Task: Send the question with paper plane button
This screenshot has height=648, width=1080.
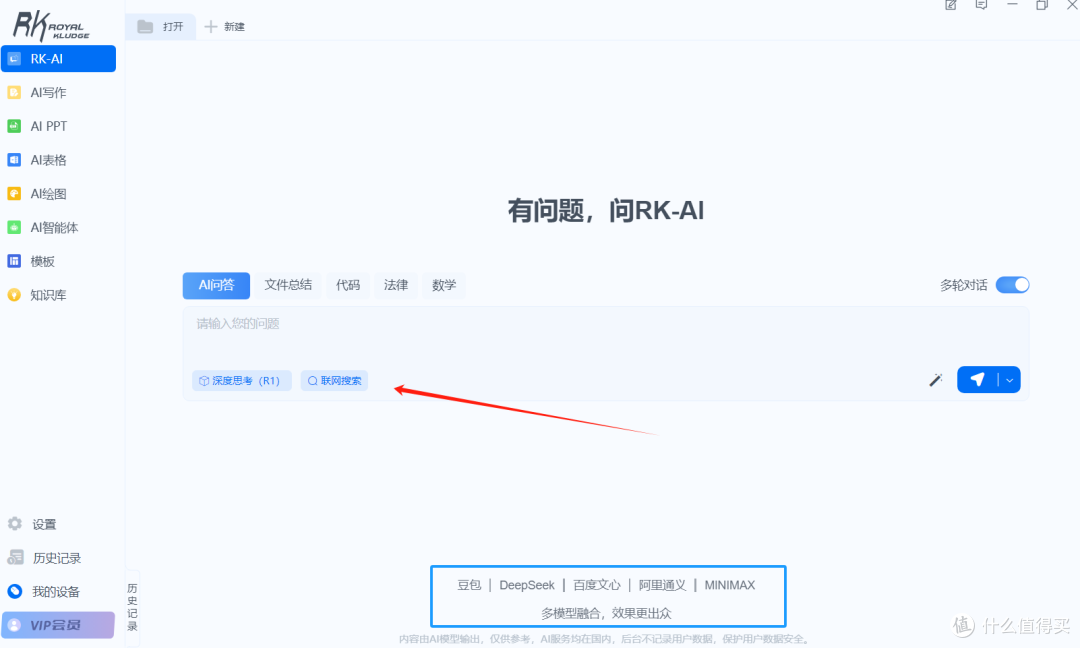Action: point(977,379)
